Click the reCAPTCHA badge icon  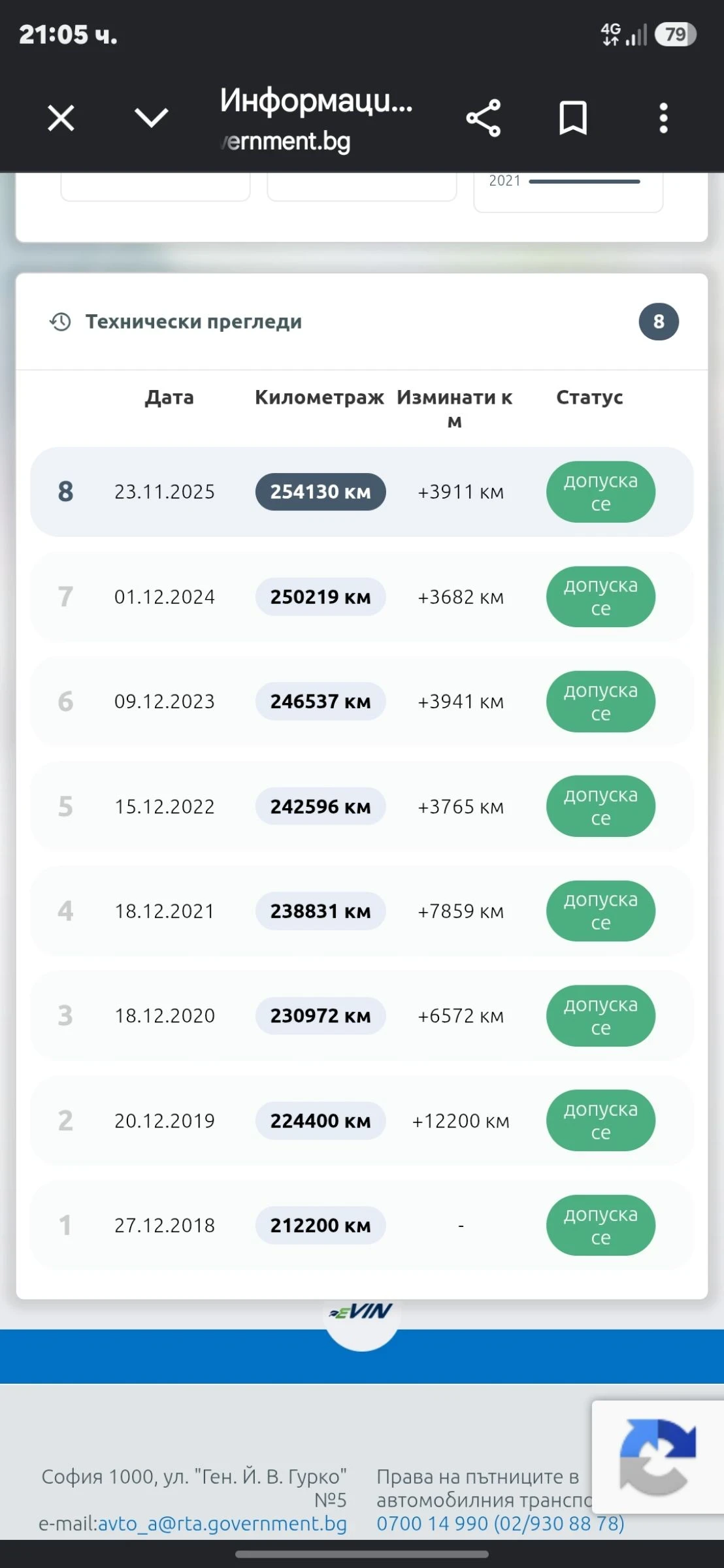tap(658, 1457)
